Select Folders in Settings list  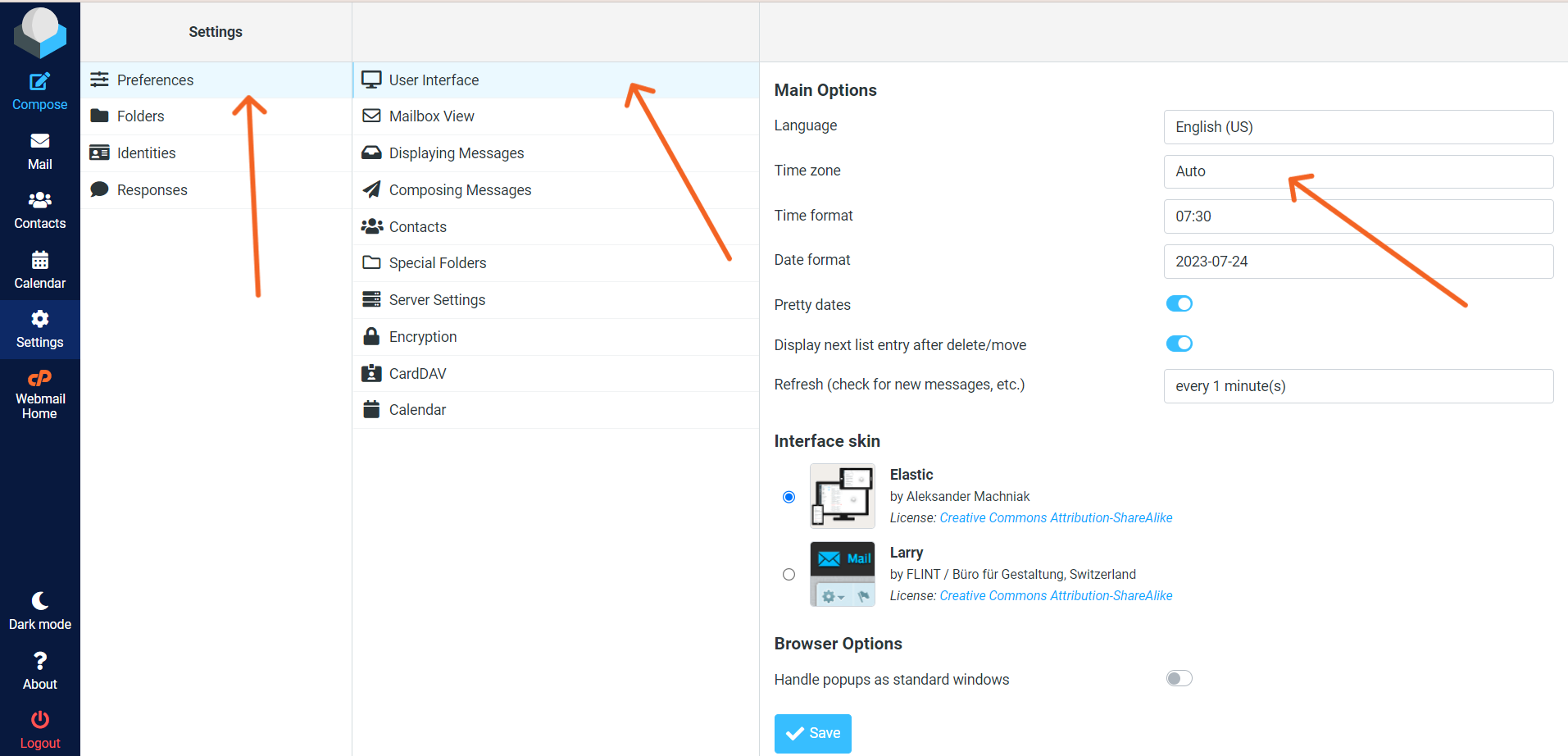(x=141, y=116)
